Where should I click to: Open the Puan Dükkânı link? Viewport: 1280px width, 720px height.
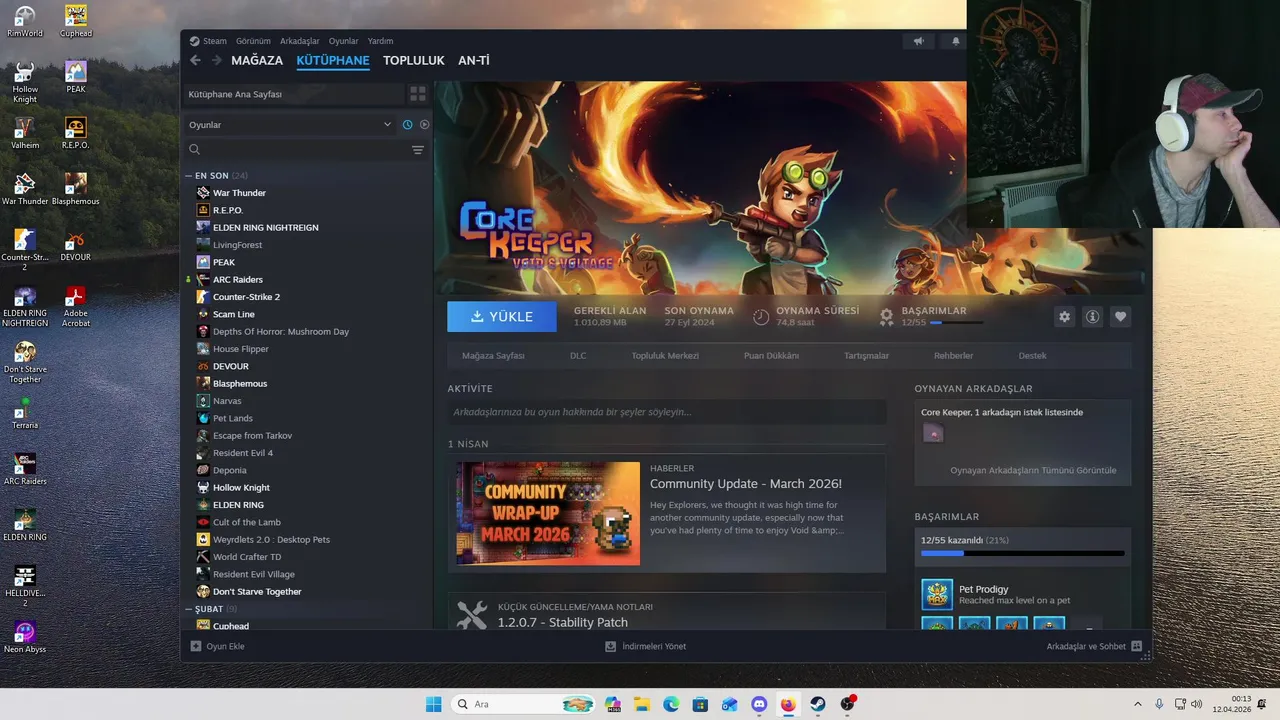(x=771, y=356)
